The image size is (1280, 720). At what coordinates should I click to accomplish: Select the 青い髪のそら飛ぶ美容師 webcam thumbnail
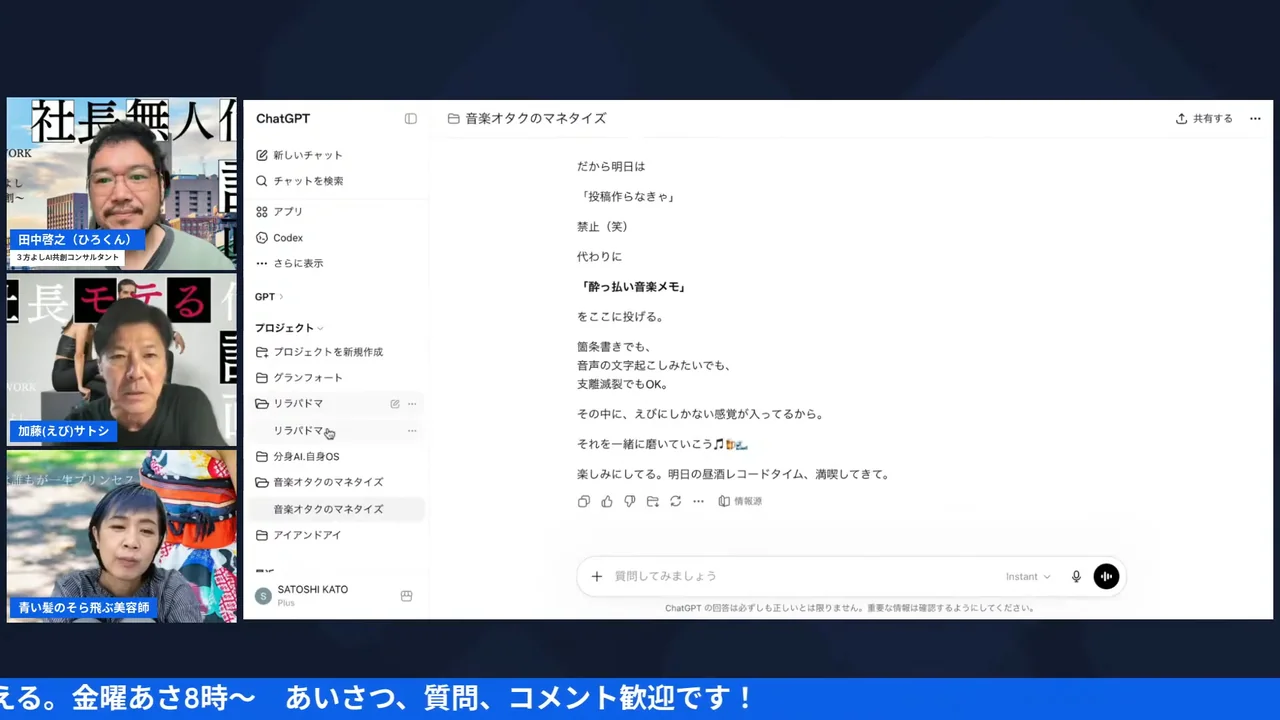click(122, 536)
